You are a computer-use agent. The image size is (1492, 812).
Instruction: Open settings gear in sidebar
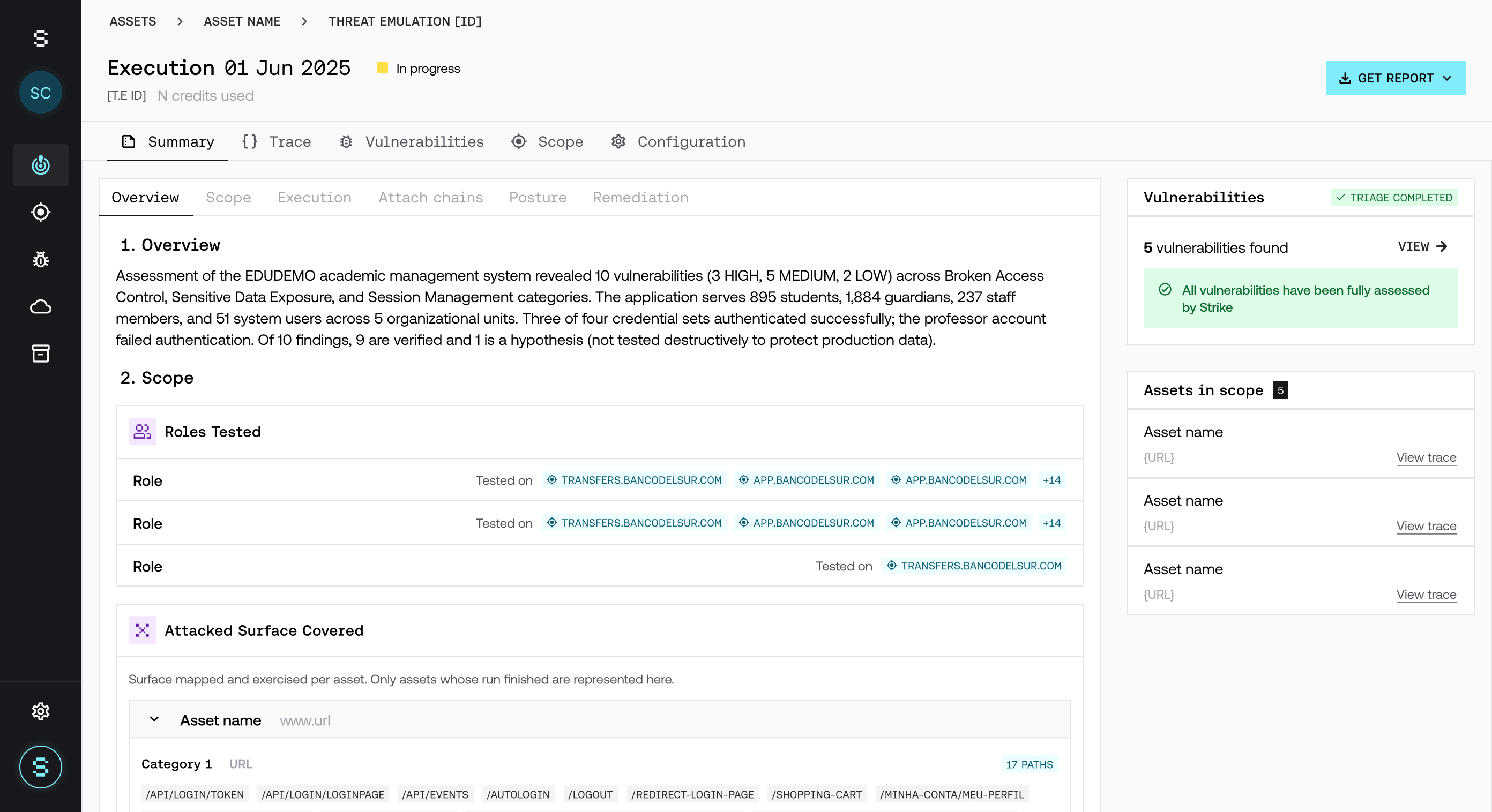(x=41, y=711)
